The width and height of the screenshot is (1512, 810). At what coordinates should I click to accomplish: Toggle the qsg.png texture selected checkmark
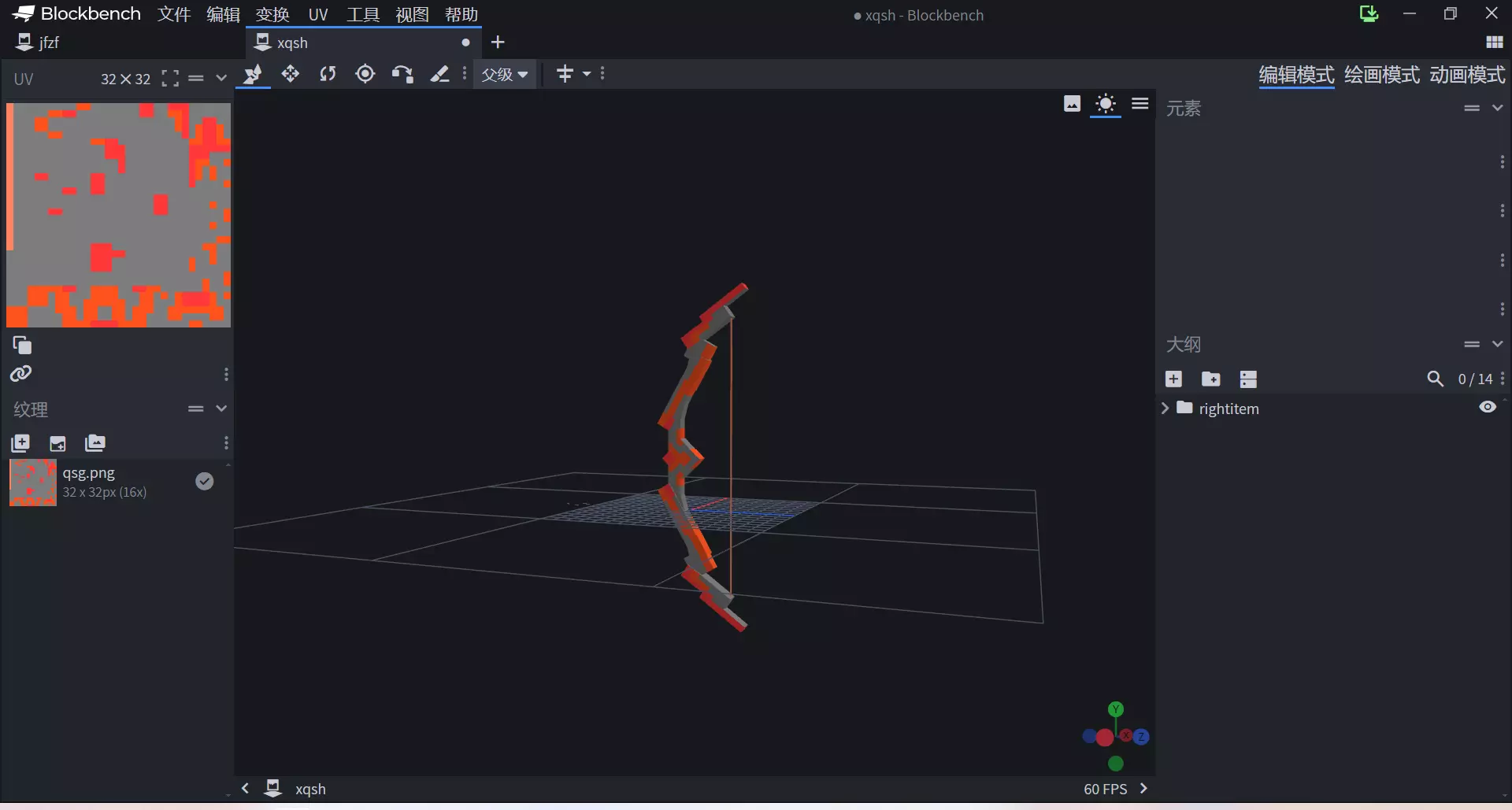click(x=205, y=481)
